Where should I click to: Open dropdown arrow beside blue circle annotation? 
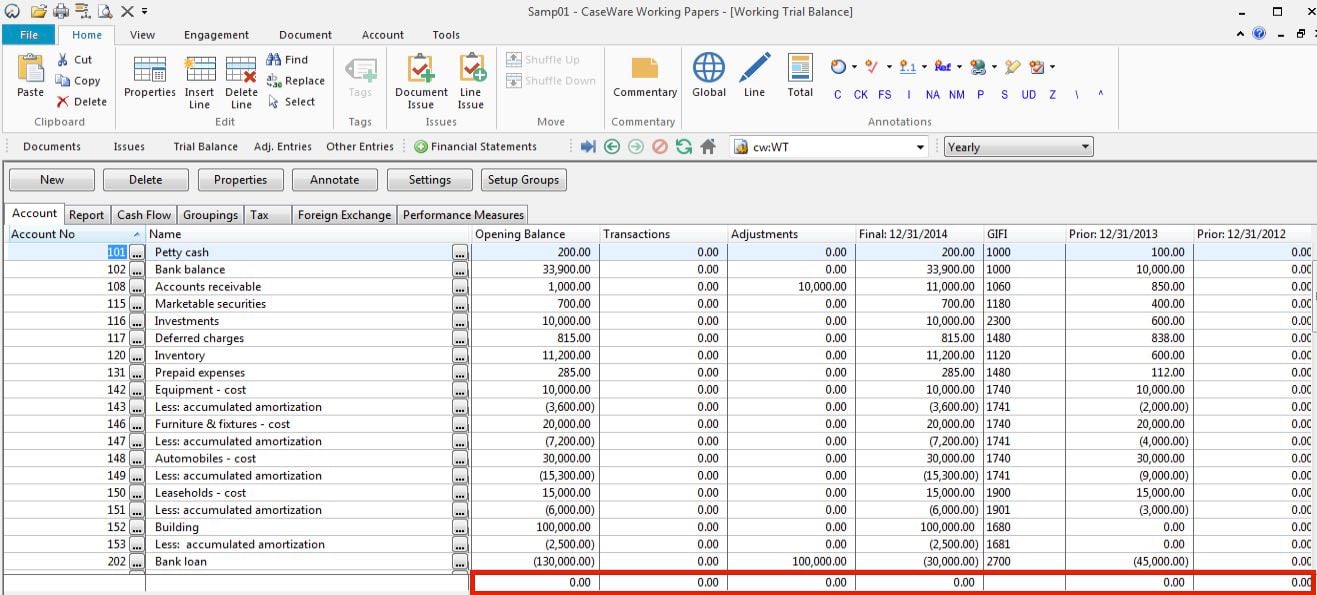click(x=853, y=67)
